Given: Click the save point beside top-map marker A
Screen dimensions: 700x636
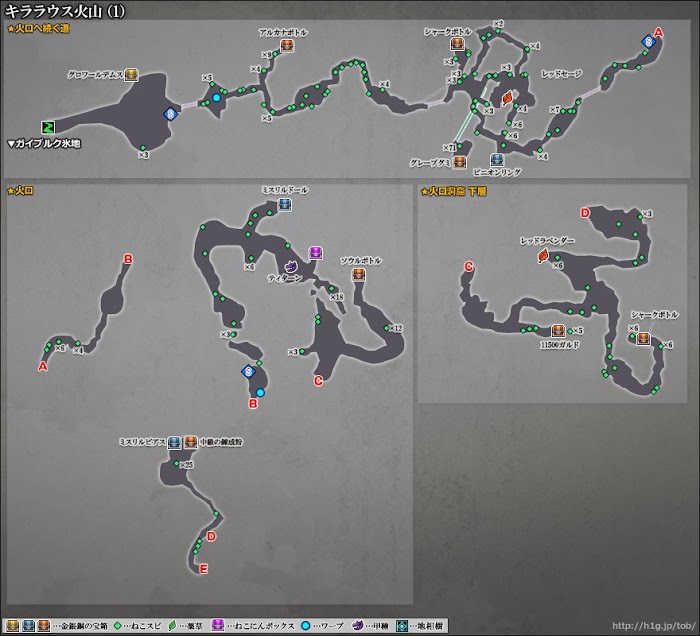Looking at the screenshot, I should [x=648, y=42].
